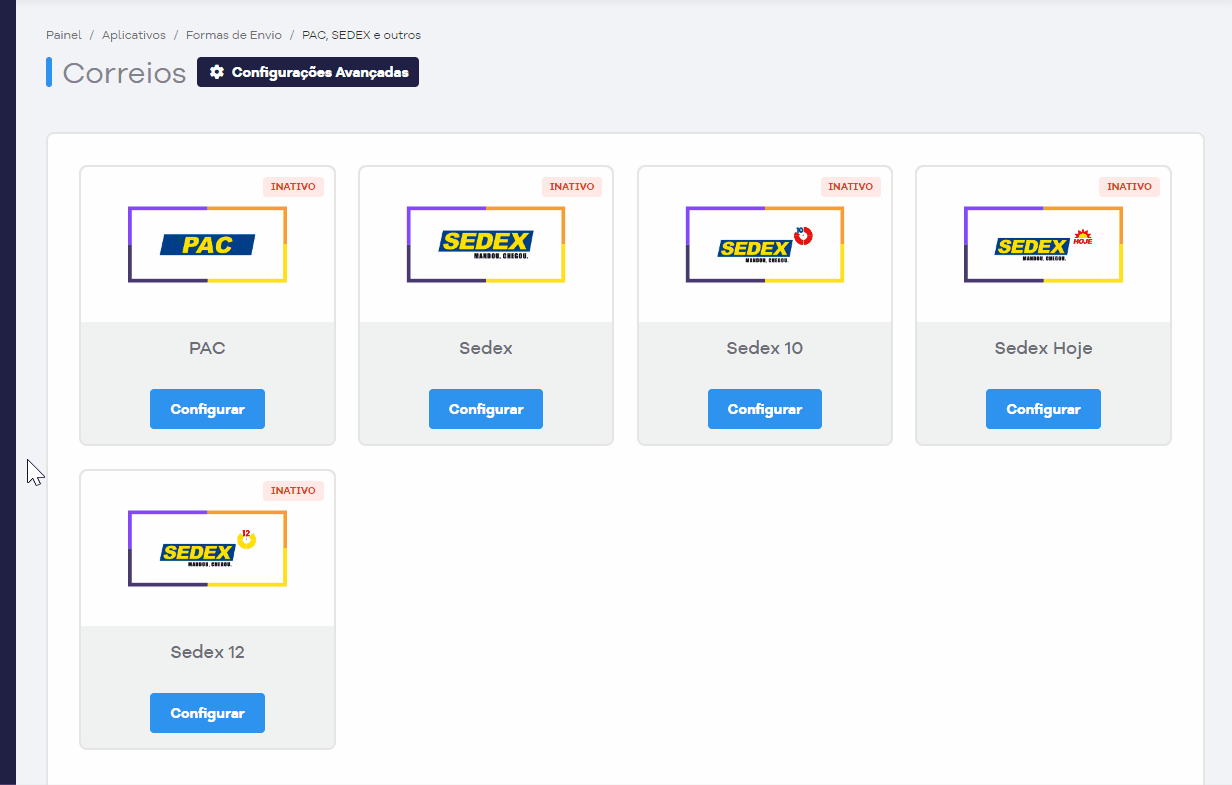Image resolution: width=1232 pixels, height=785 pixels.
Task: Go to Painel breadcrumb
Action: 64,35
